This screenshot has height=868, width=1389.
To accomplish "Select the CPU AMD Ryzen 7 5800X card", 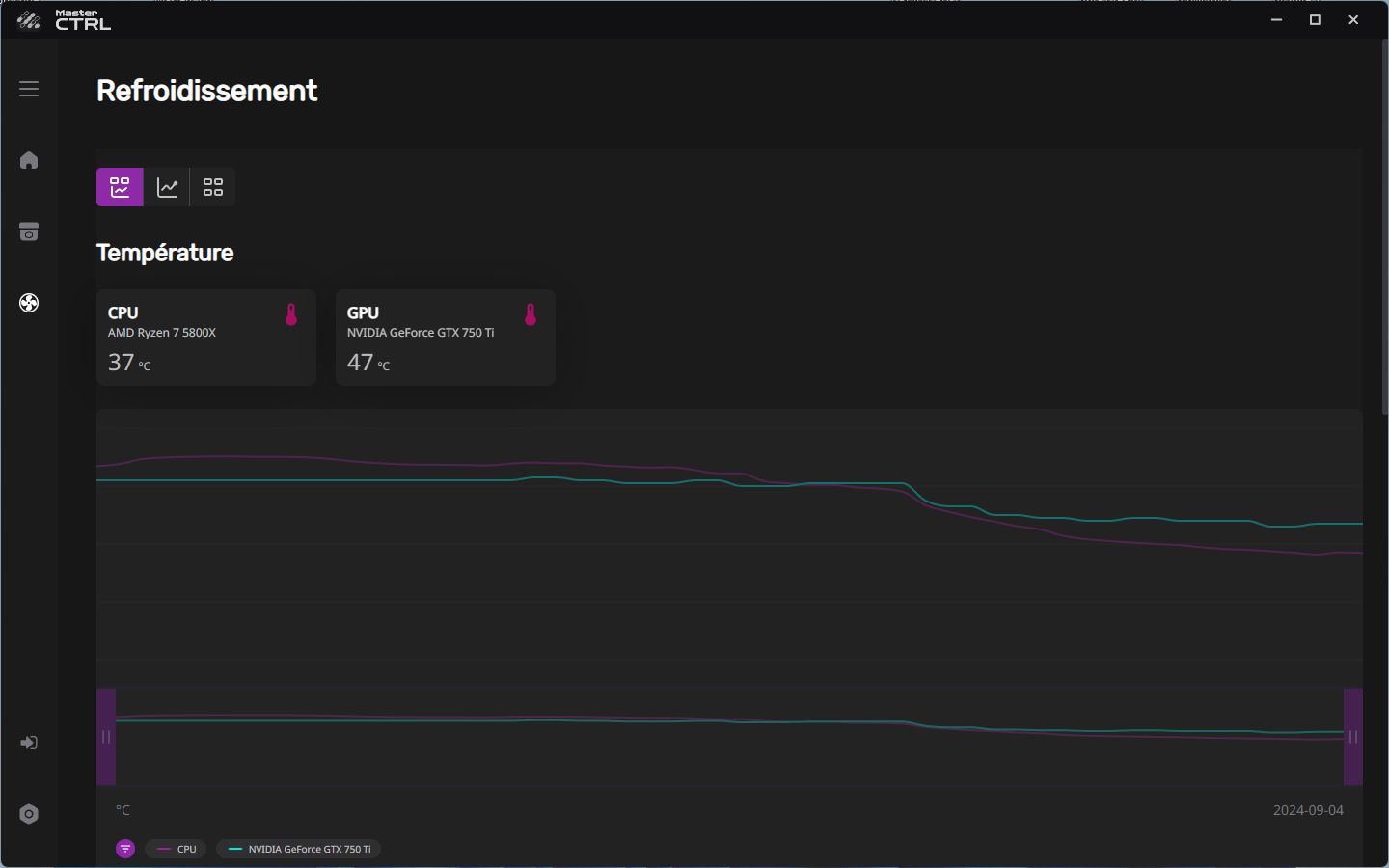I will coord(206,338).
